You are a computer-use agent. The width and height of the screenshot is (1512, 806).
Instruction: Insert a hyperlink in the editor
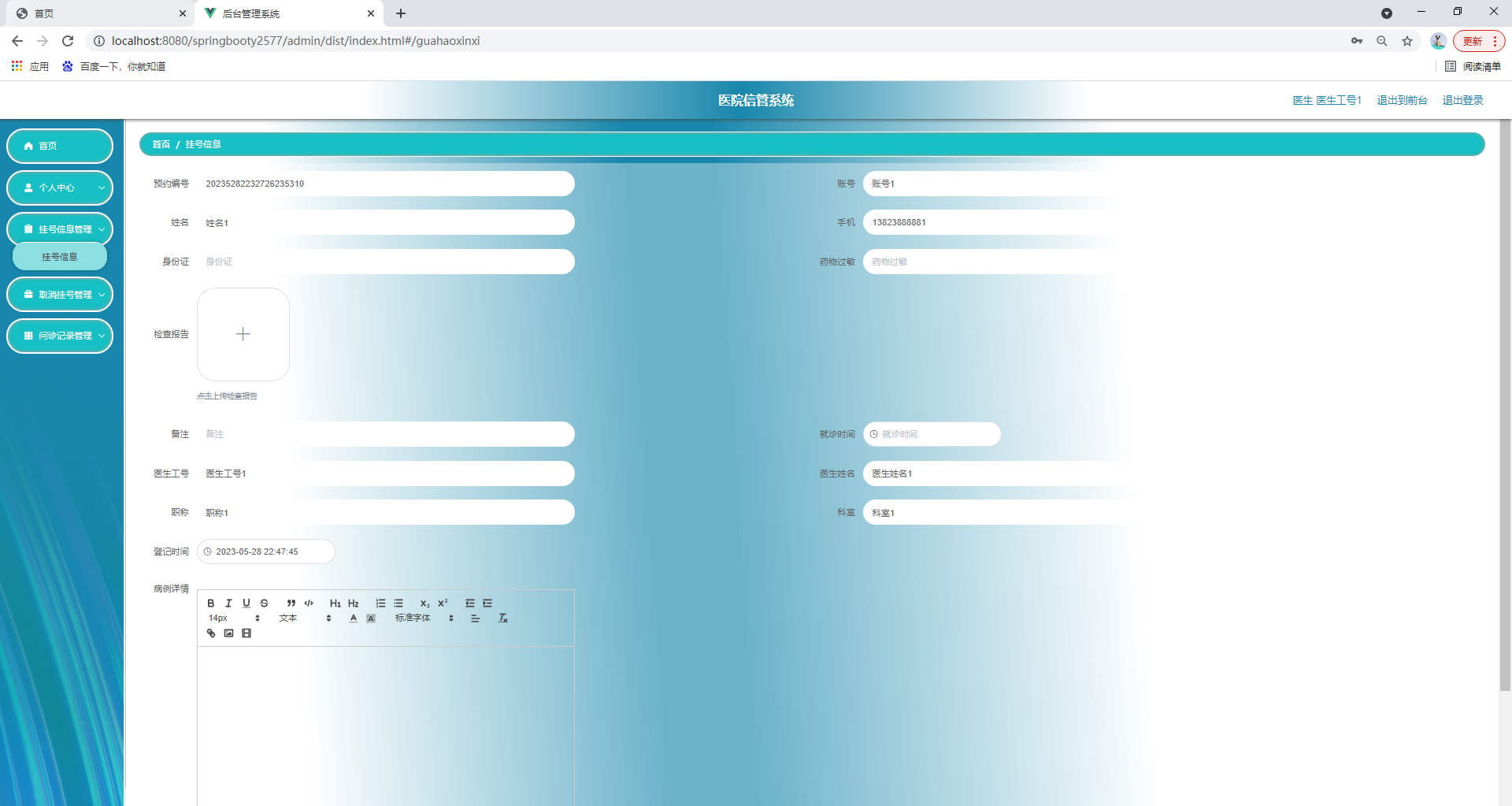[x=211, y=633]
